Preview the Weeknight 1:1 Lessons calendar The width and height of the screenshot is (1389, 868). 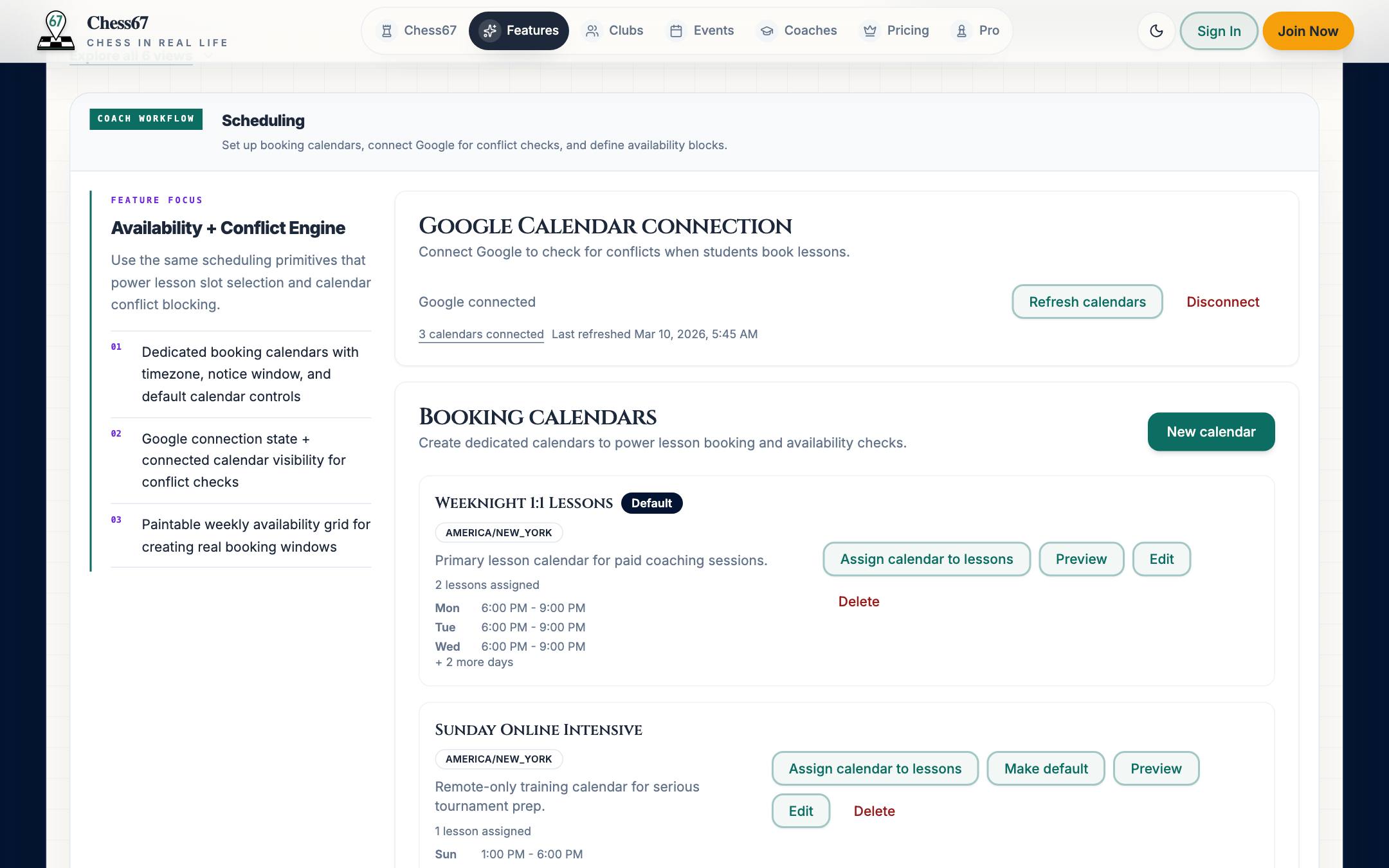tap(1081, 559)
